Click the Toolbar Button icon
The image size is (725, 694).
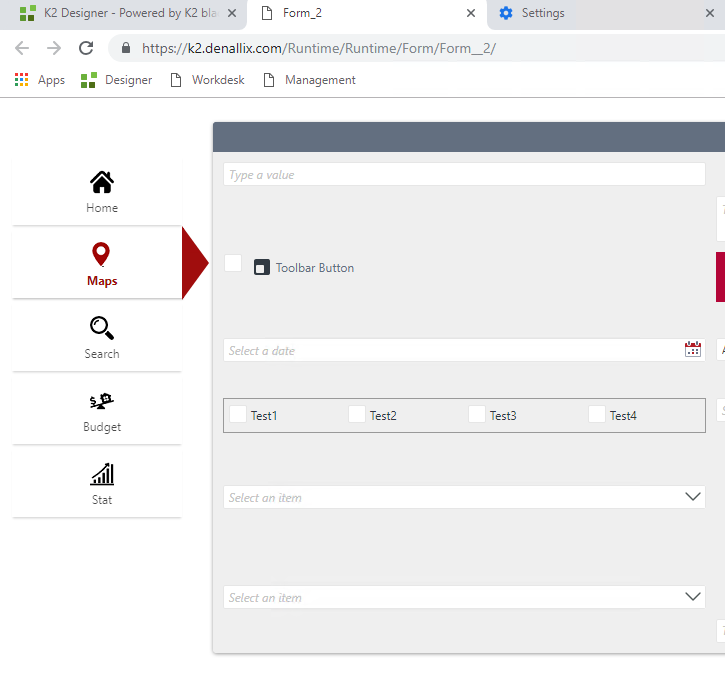(262, 267)
